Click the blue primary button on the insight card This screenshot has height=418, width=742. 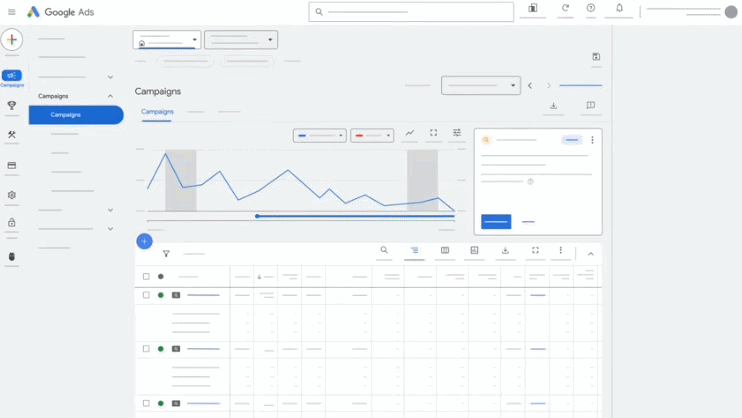tap(496, 222)
